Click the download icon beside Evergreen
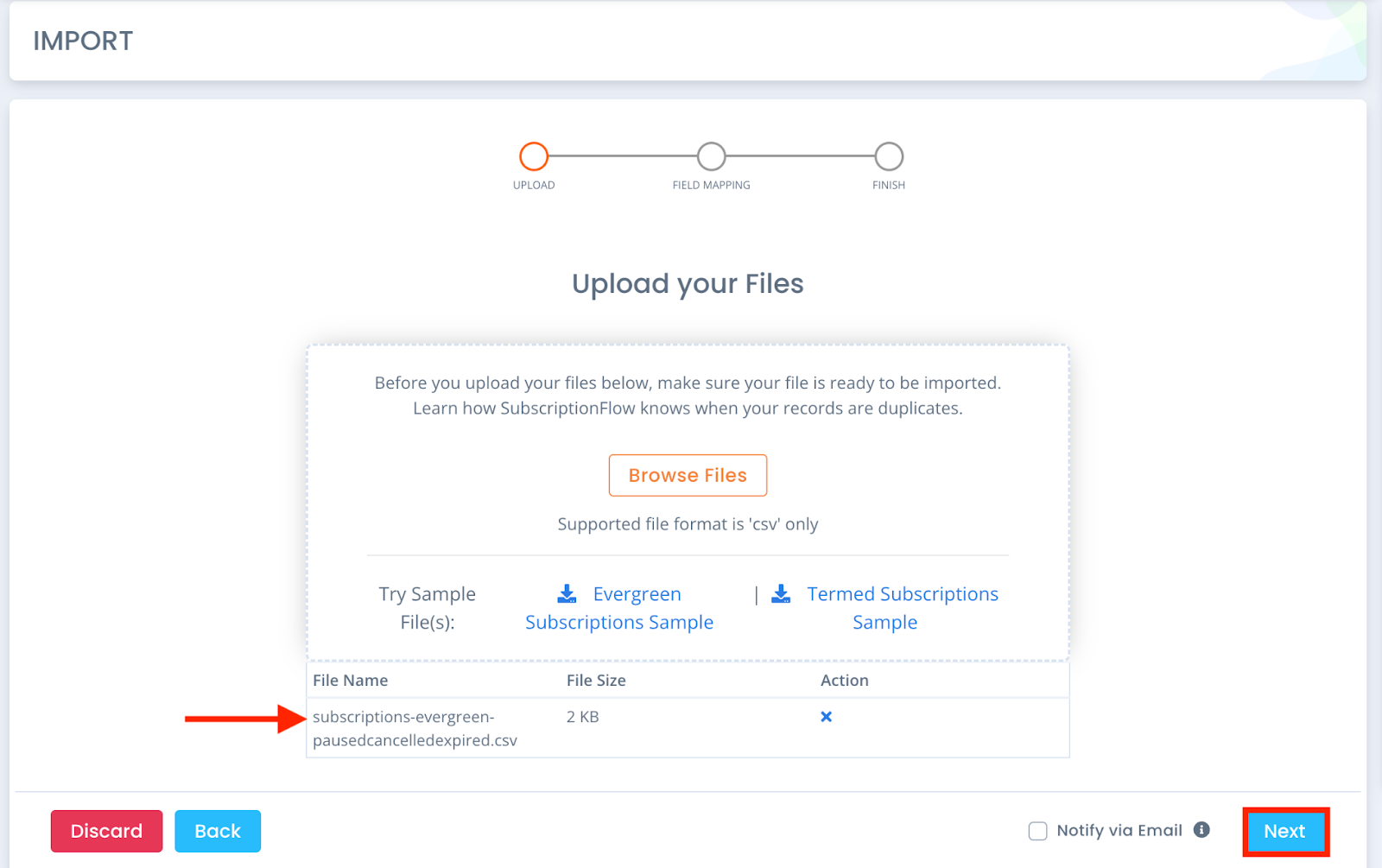1382x868 pixels. point(567,594)
